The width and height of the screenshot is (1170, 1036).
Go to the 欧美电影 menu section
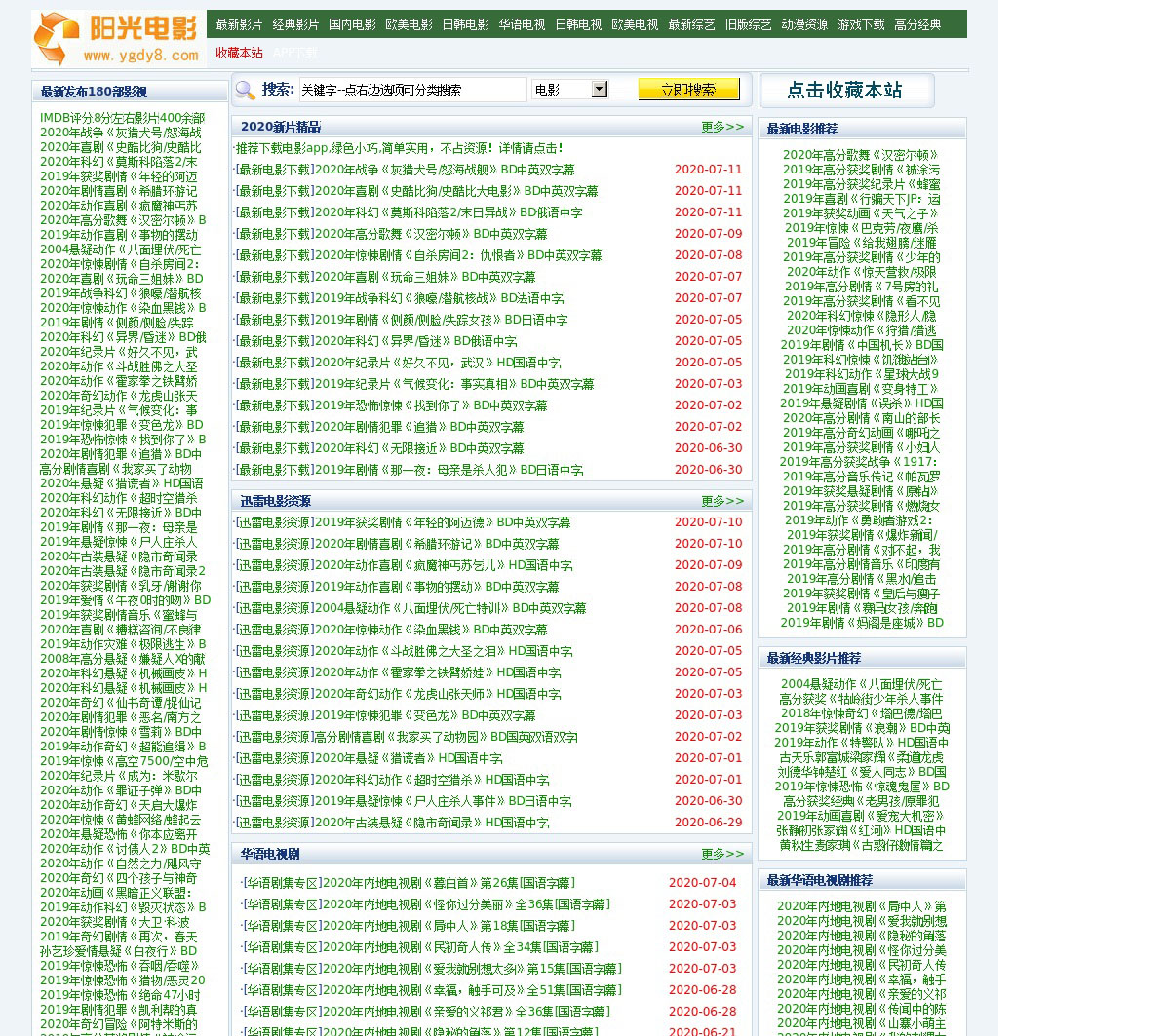pyautogui.click(x=409, y=24)
